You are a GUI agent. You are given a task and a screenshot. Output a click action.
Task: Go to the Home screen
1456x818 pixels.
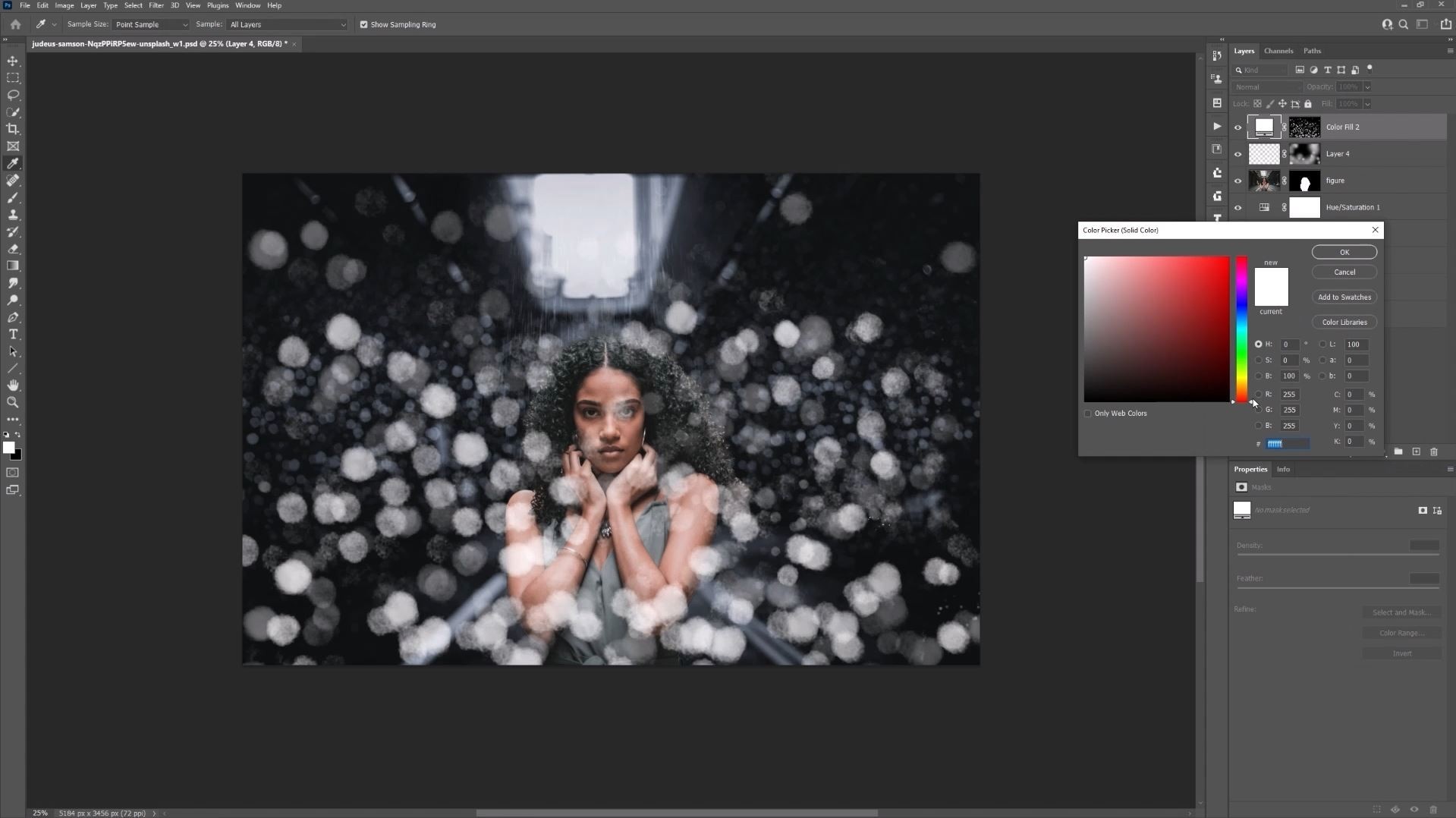pos(15,24)
